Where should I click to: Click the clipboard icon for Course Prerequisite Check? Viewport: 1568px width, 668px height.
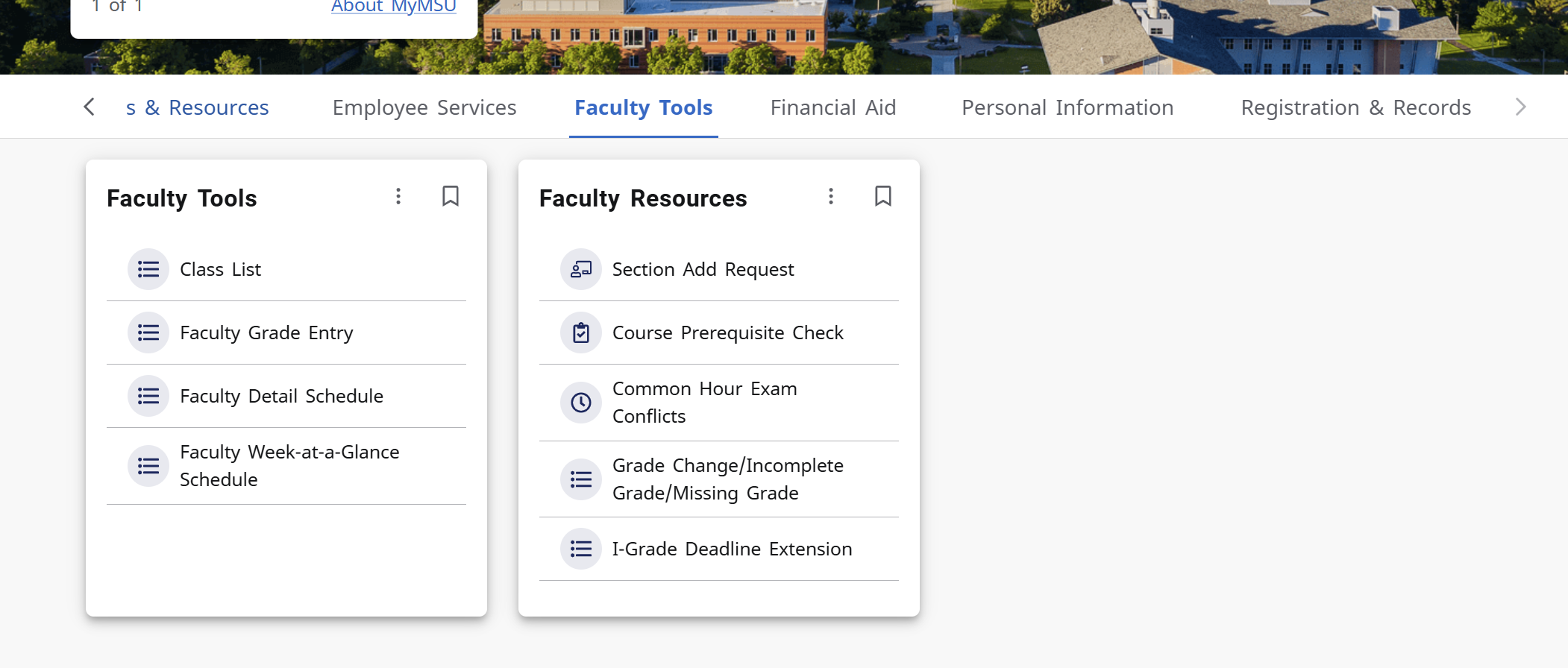(580, 333)
